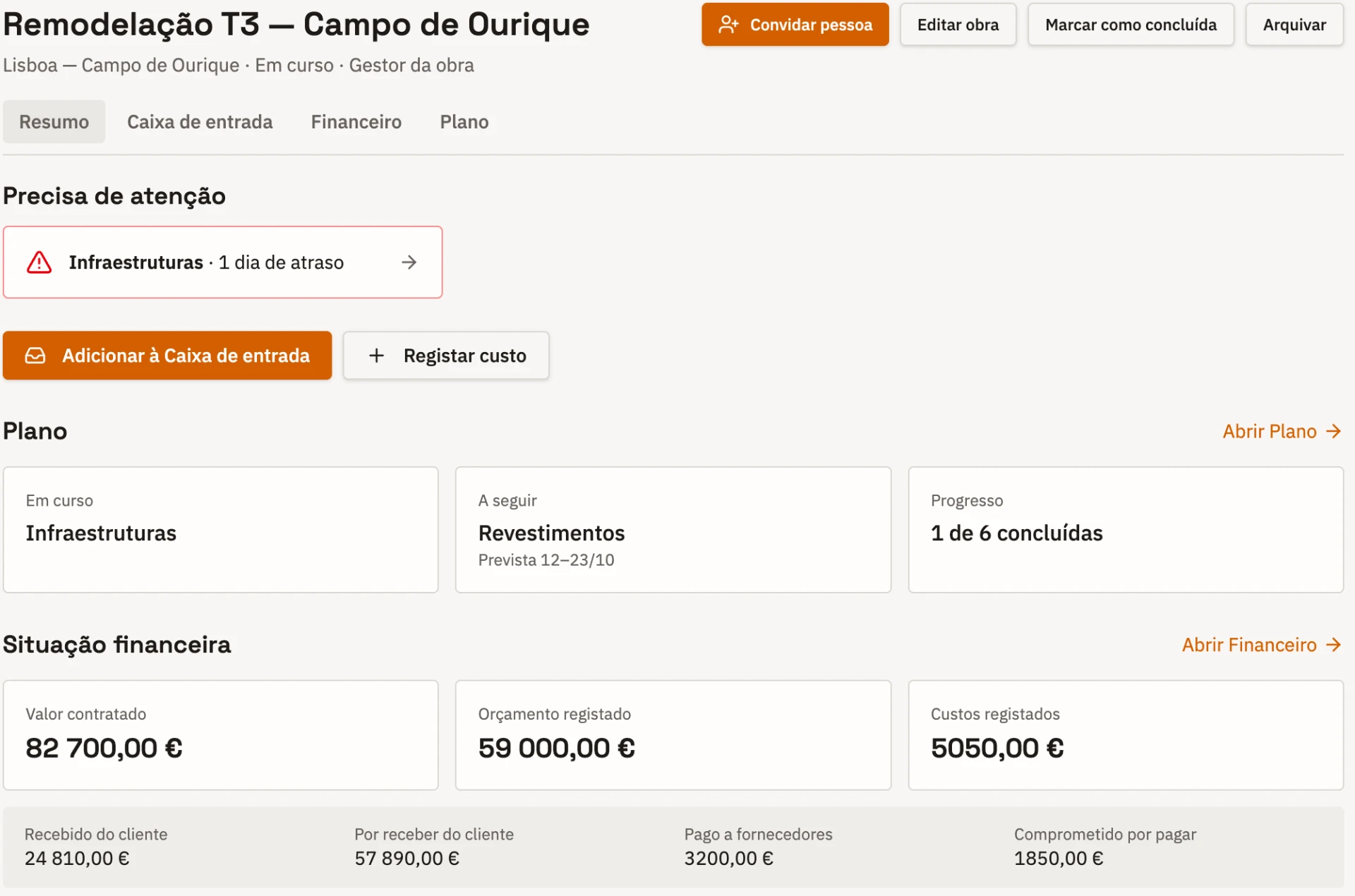
Task: Follow the Abrir Financeiro link
Action: (1262, 645)
